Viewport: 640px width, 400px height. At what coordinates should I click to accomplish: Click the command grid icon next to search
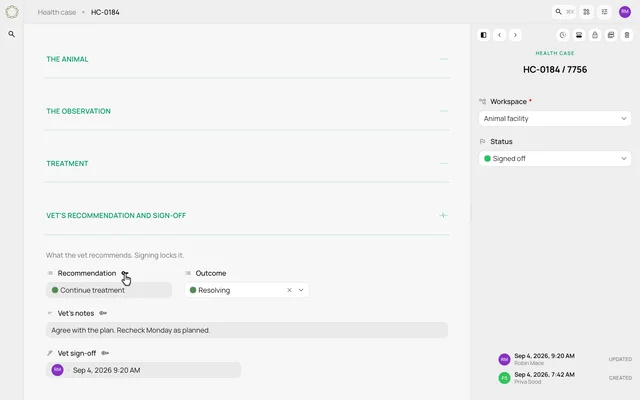587,12
